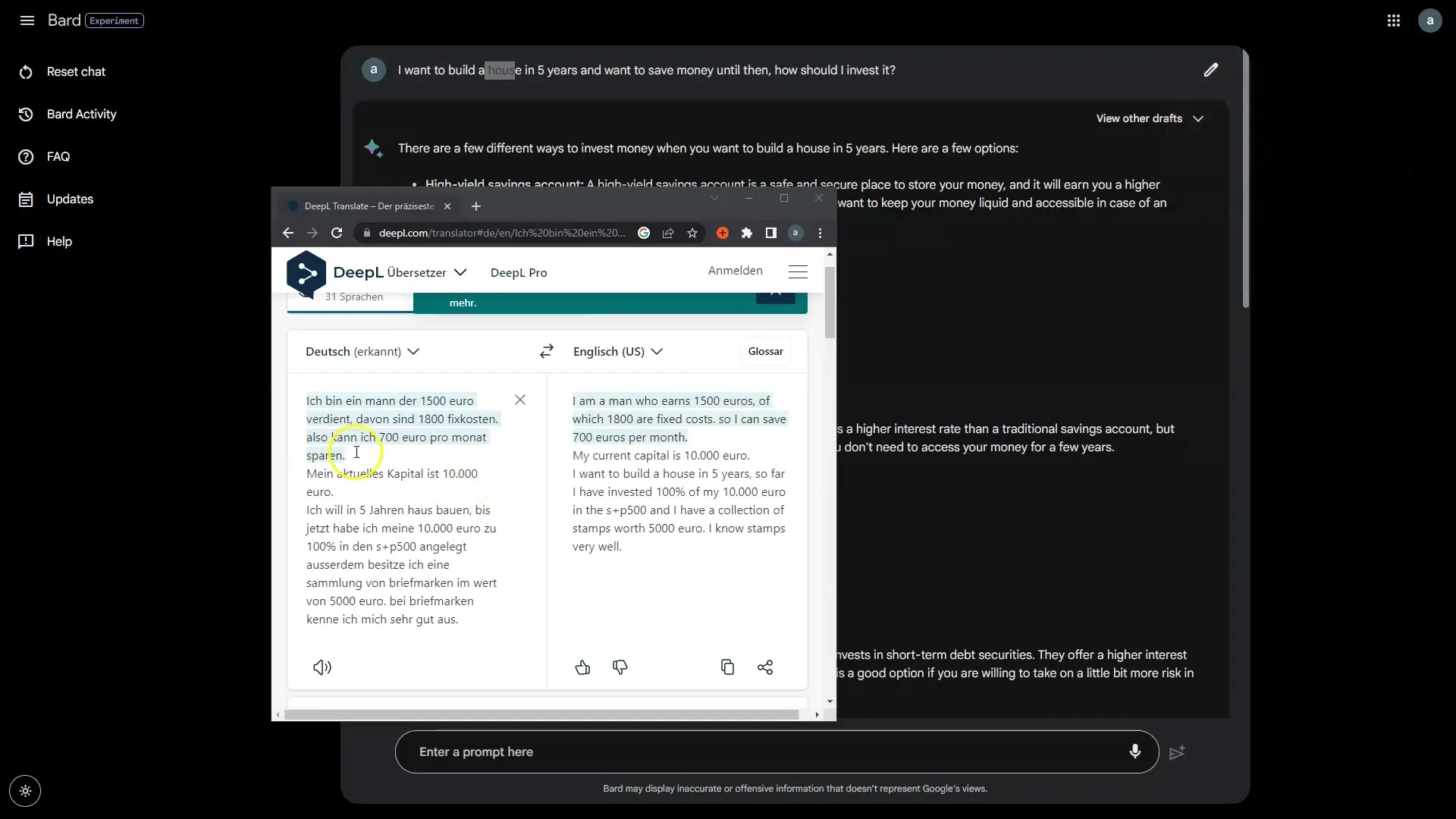Viewport: 1456px width, 819px height.
Task: Close the DeepL Translate tab
Action: click(447, 206)
